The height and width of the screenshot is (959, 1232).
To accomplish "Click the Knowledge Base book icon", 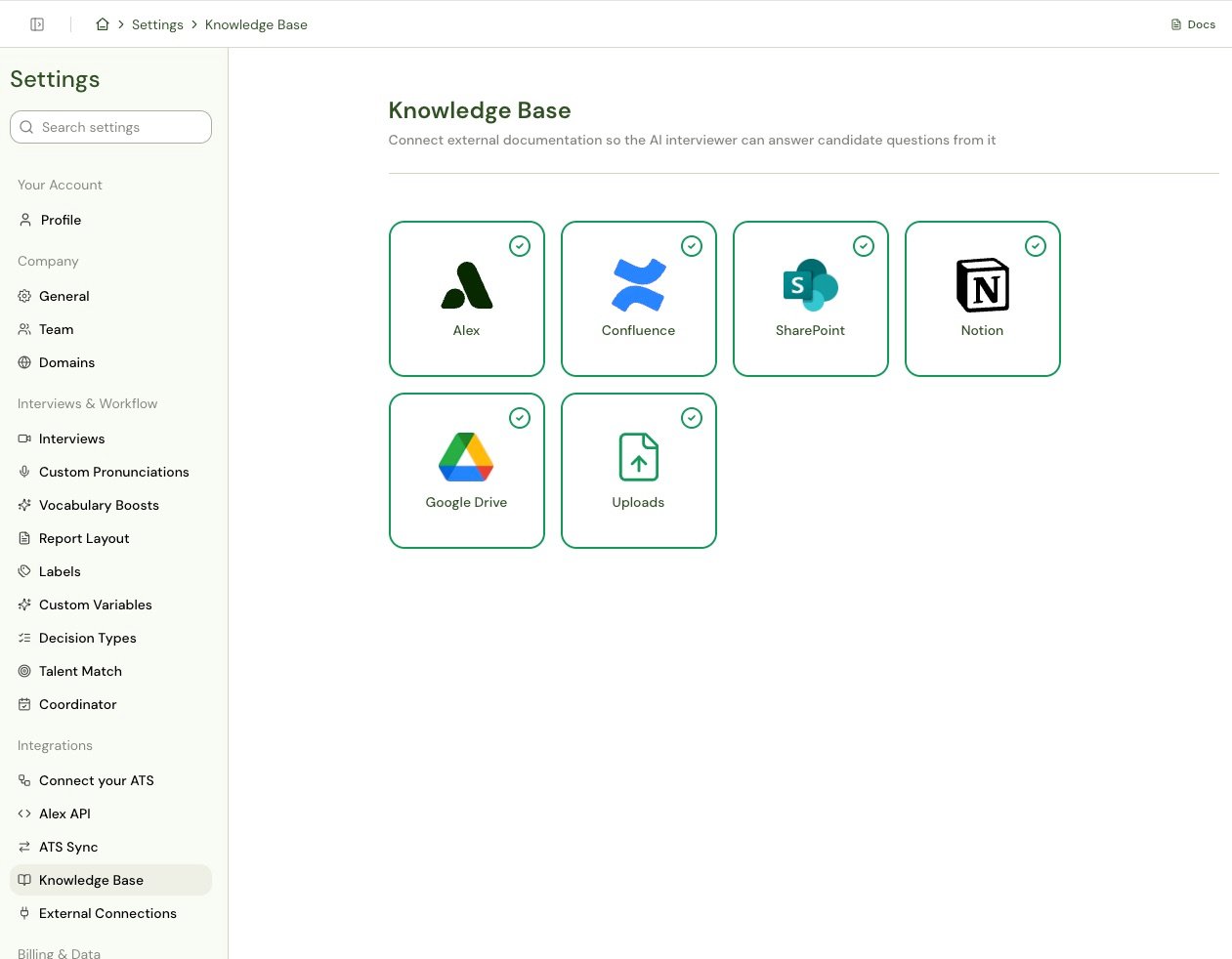I will pos(24,880).
